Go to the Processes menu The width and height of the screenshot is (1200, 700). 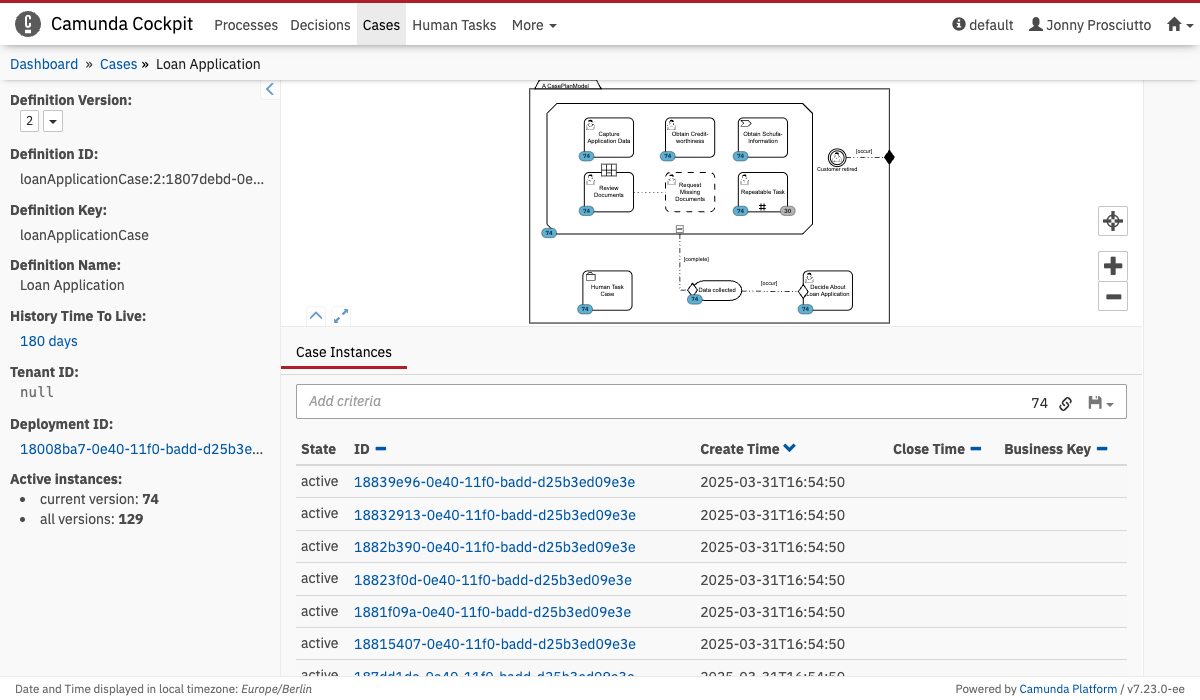coord(246,25)
